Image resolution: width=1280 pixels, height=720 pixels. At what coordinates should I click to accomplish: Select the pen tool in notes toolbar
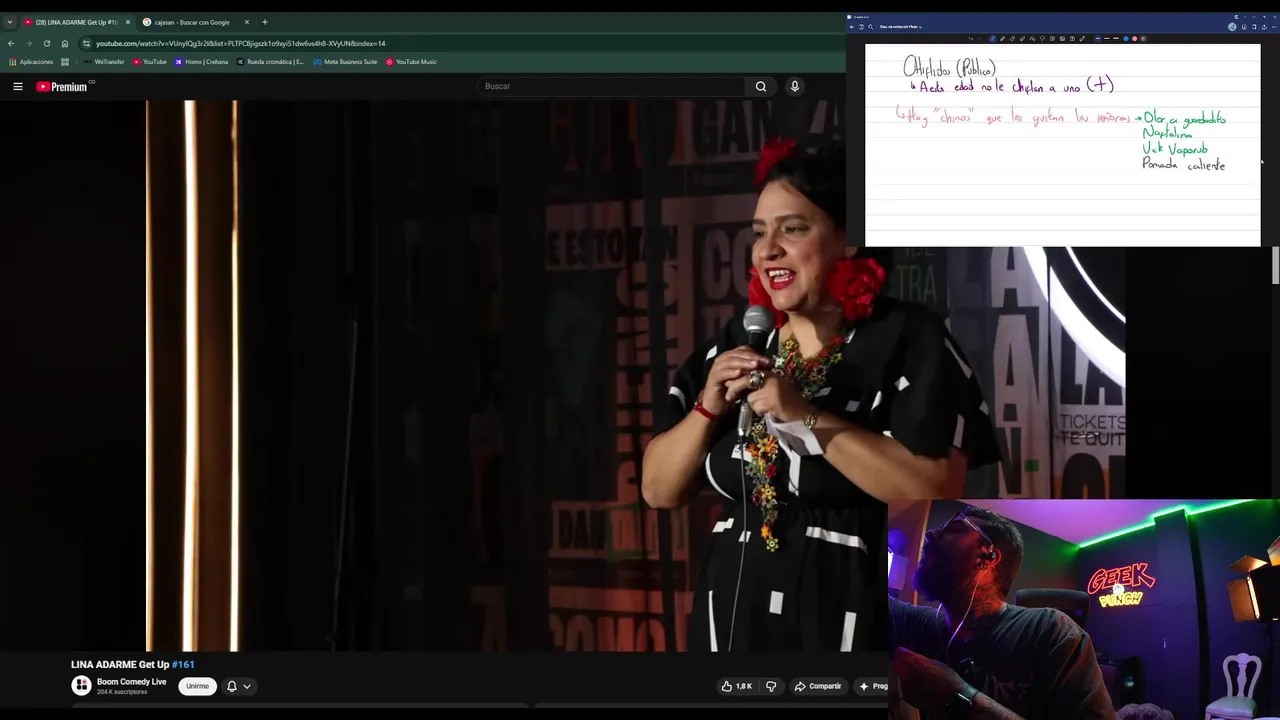click(993, 38)
